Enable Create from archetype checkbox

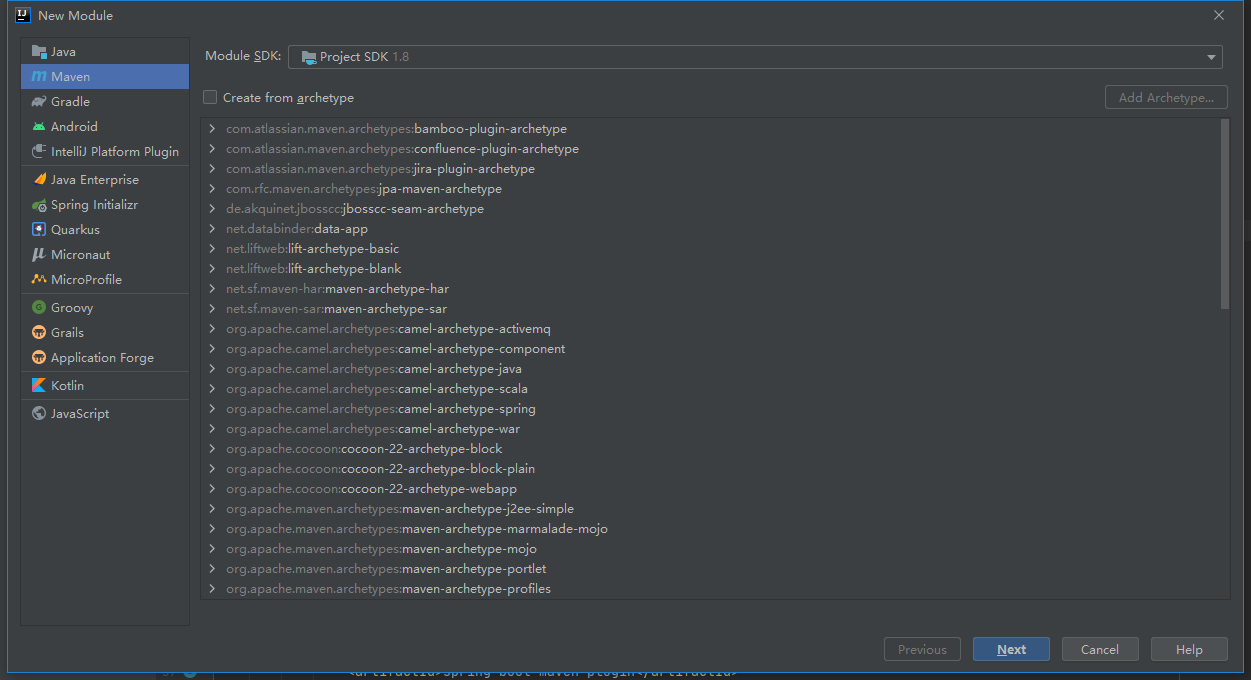pos(210,97)
